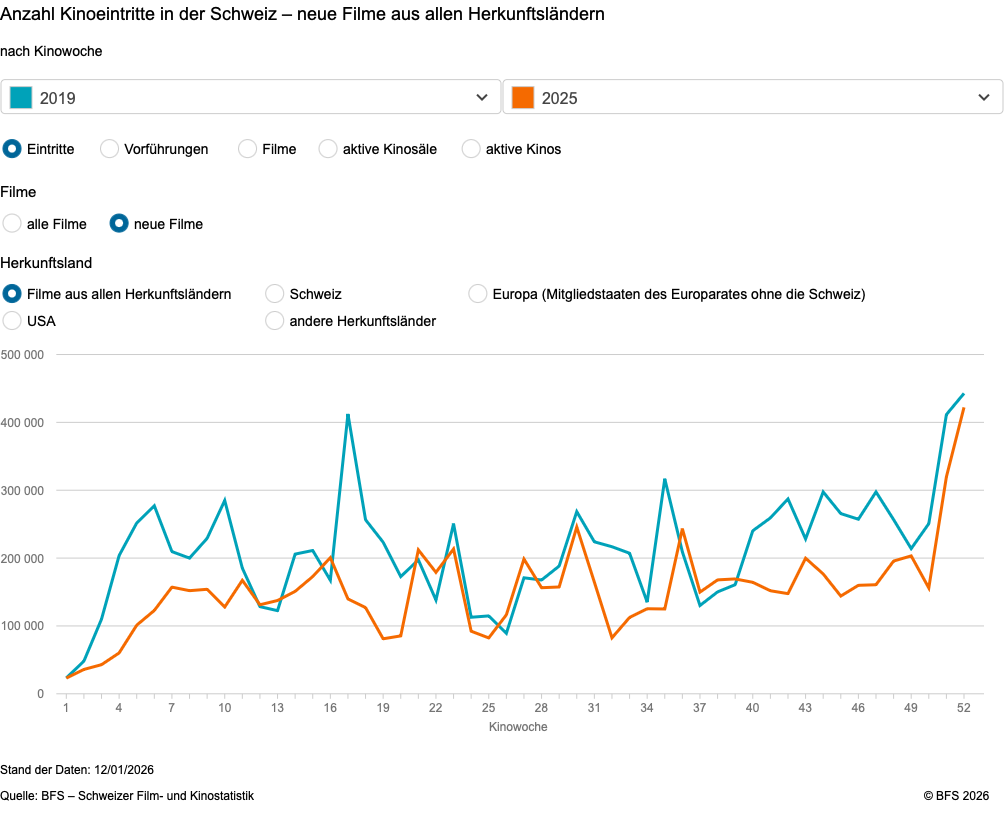Click the teal 2019 peak at week 17
The height and width of the screenshot is (813, 1004).
pos(348,414)
